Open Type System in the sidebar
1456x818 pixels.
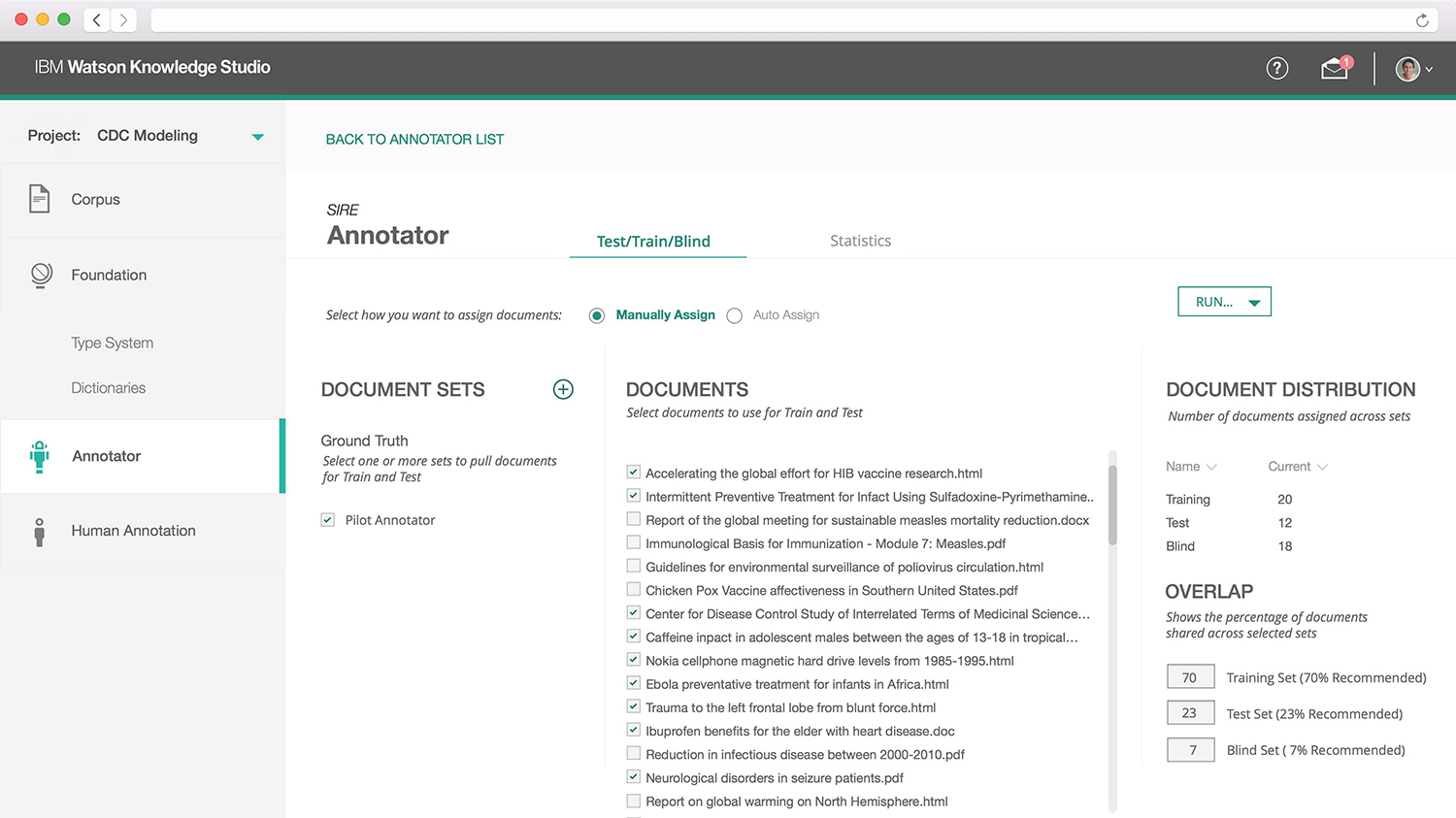click(x=113, y=343)
